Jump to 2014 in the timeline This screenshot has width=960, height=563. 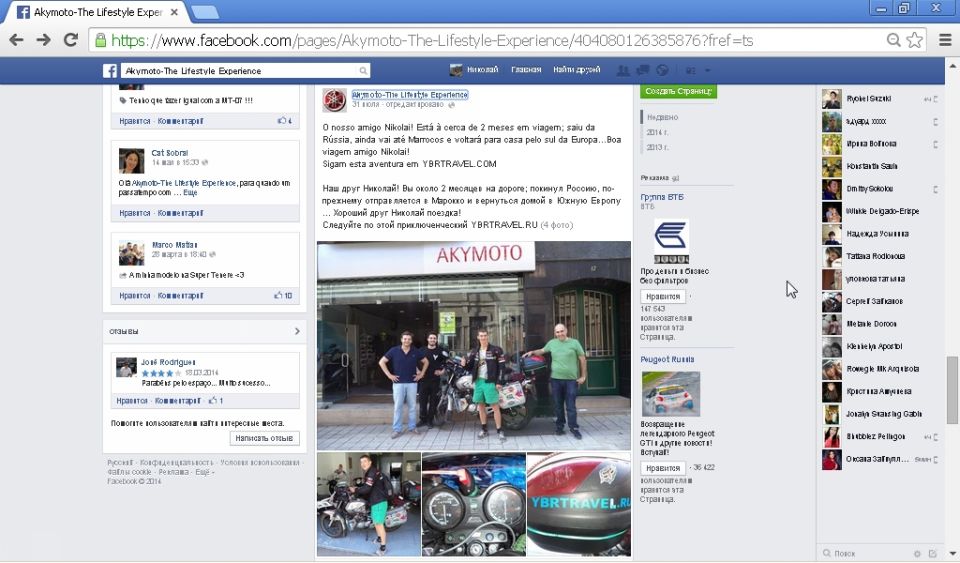pos(658,132)
